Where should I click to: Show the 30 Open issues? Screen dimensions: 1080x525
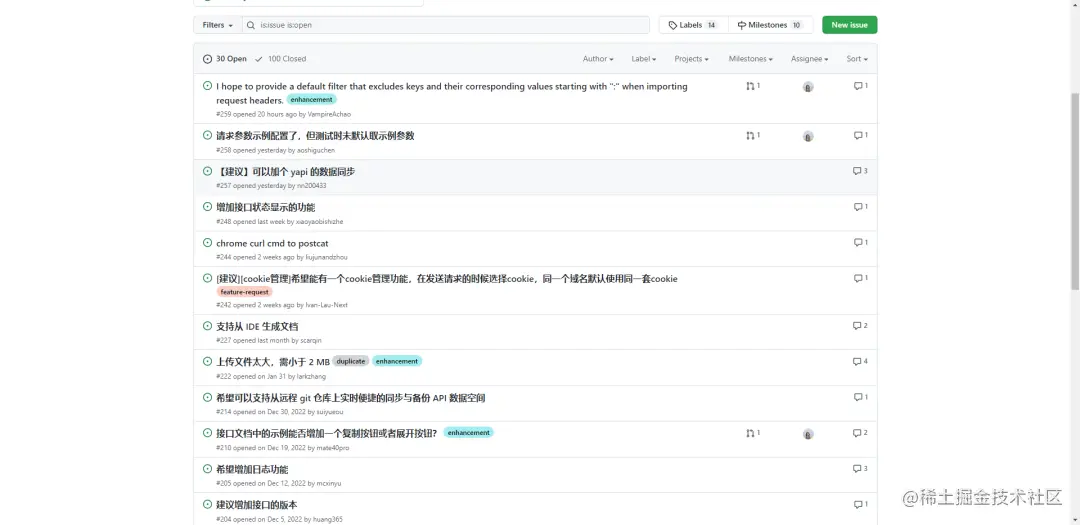(225, 59)
